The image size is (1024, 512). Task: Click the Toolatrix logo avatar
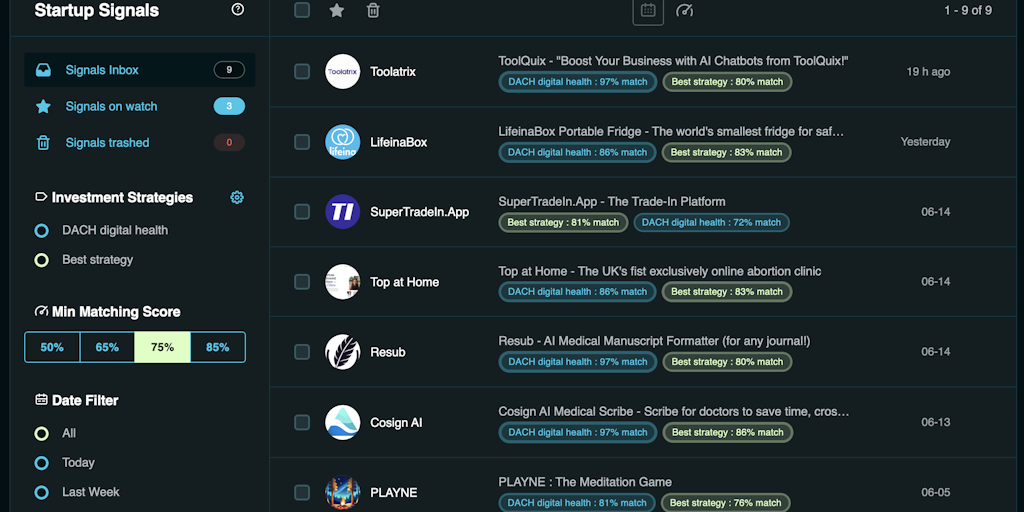[343, 71]
